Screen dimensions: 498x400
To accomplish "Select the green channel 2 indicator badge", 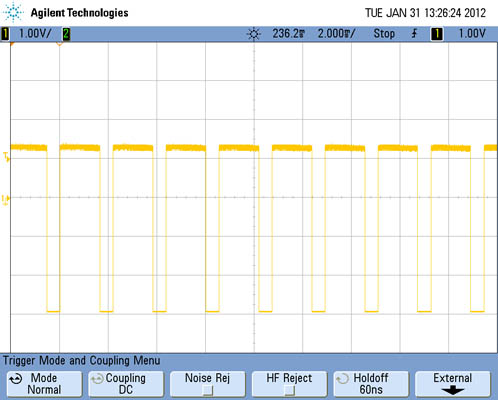I will 66,34.
